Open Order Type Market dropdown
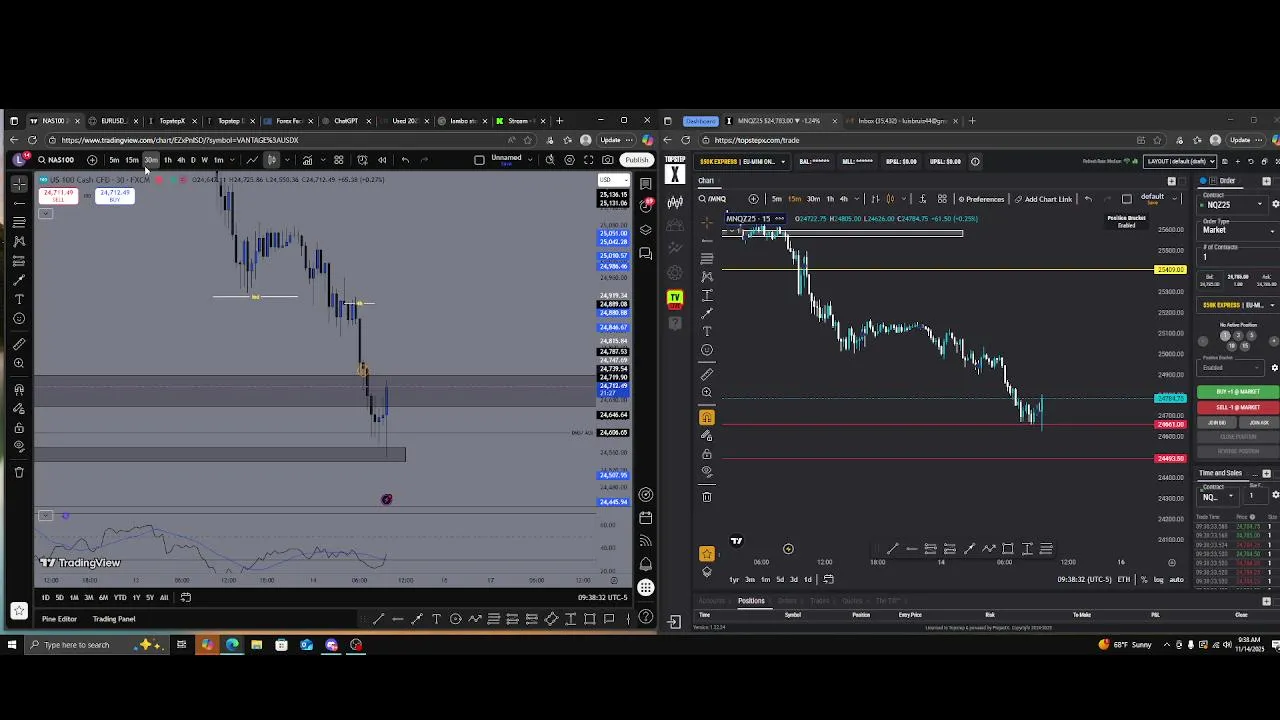 click(x=1239, y=230)
